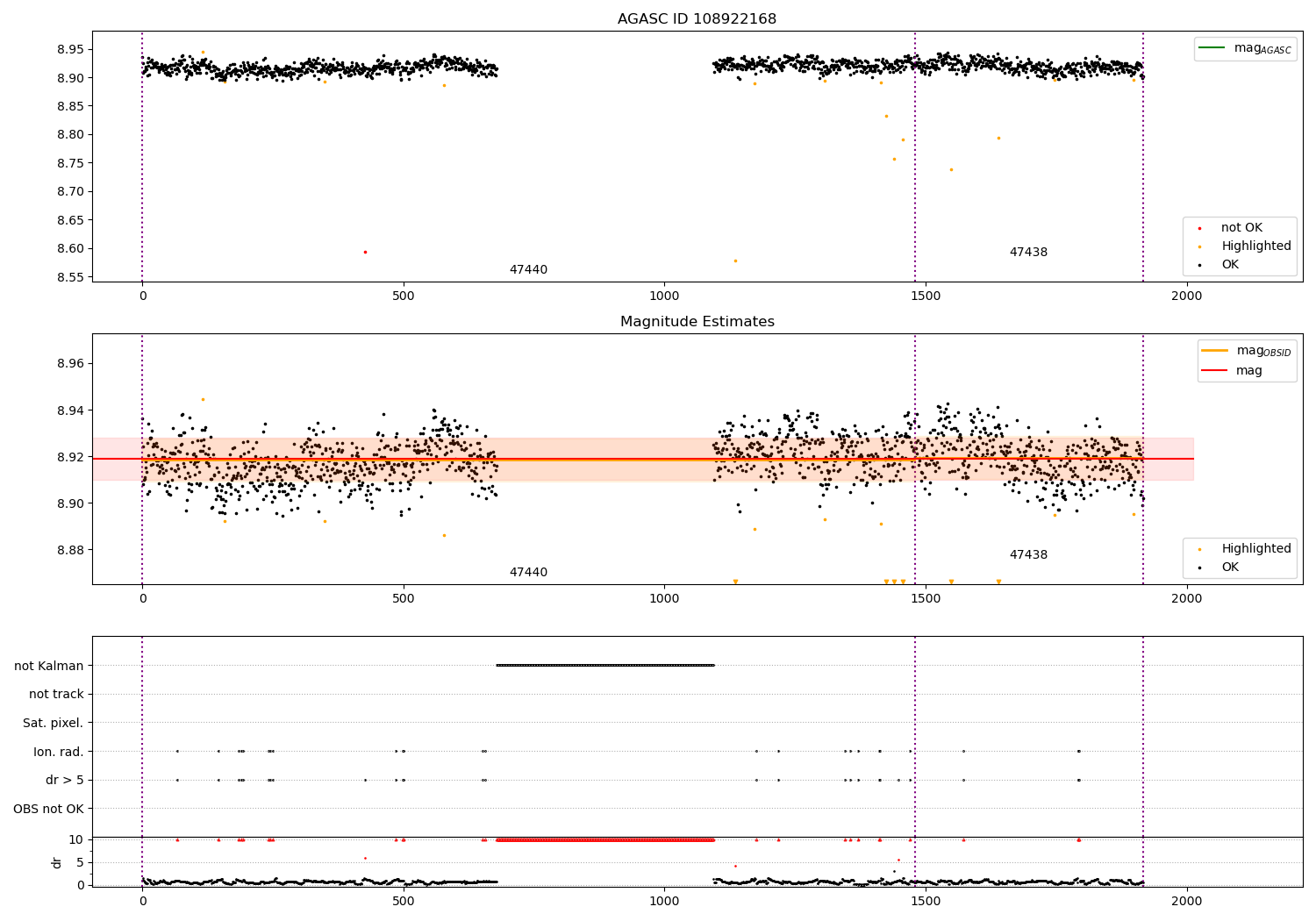Image resolution: width=1316 pixels, height=921 pixels.
Task: Select the red mag legend line in middle panel
Action: coord(1215,370)
